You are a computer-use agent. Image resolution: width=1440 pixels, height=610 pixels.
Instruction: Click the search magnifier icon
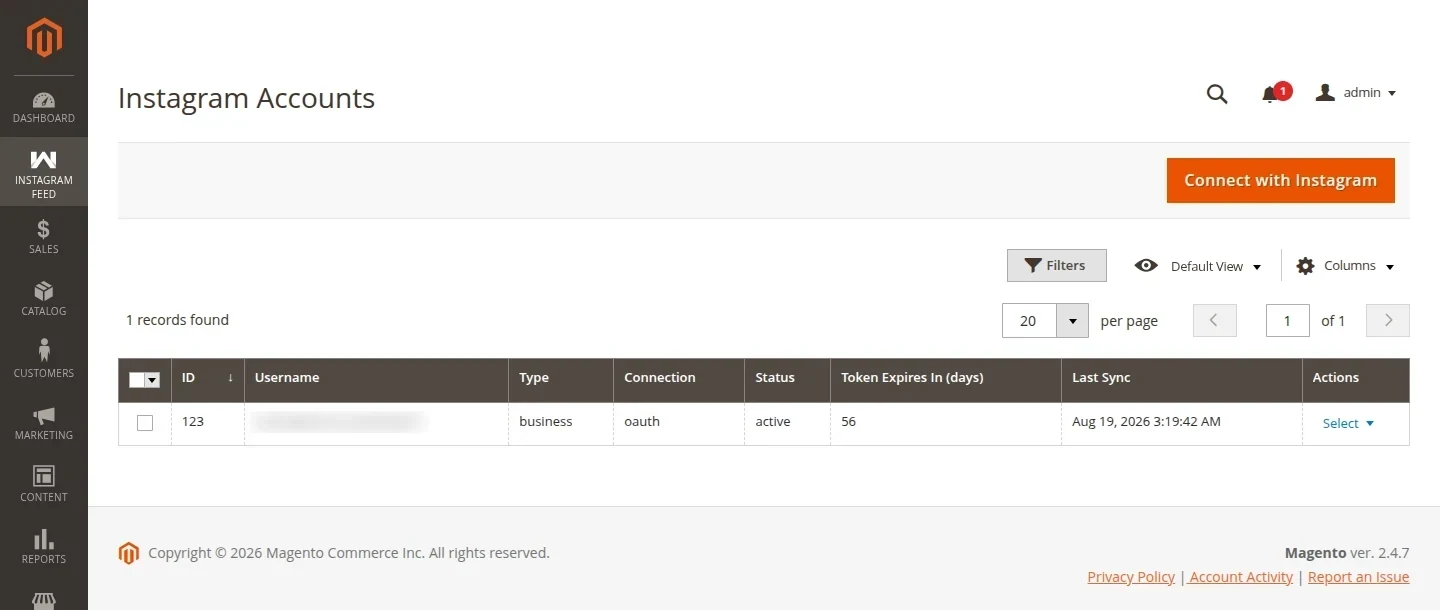coord(1217,94)
